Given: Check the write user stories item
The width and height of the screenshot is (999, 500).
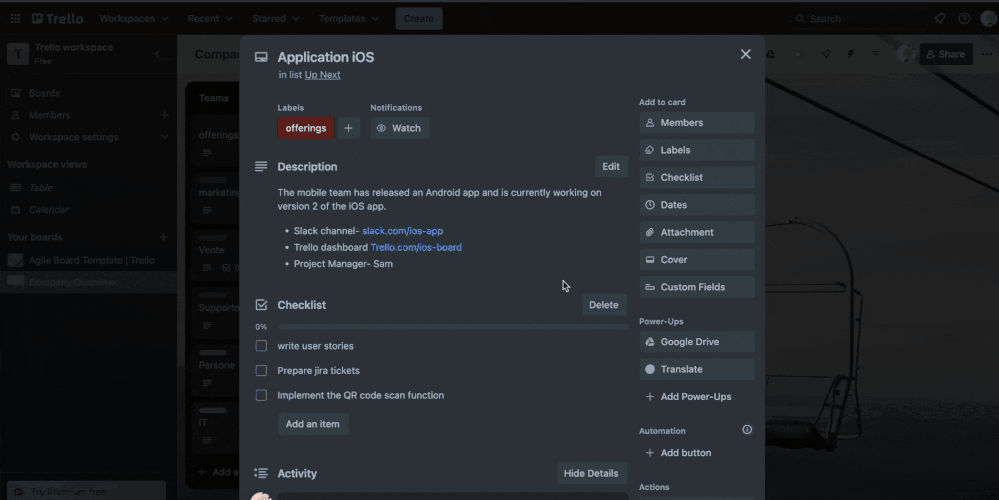Looking at the screenshot, I should (261, 346).
